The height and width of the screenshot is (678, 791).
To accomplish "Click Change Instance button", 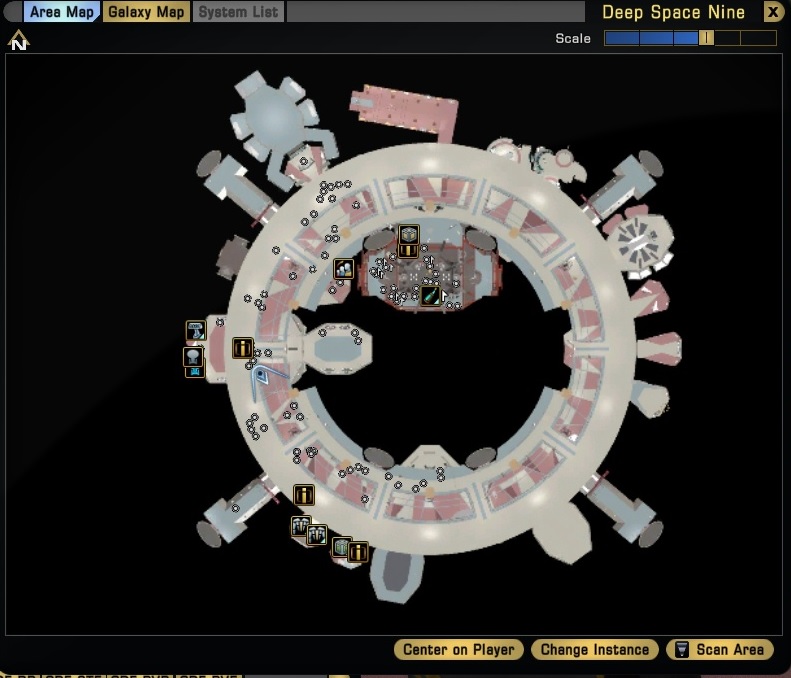I will pos(595,649).
